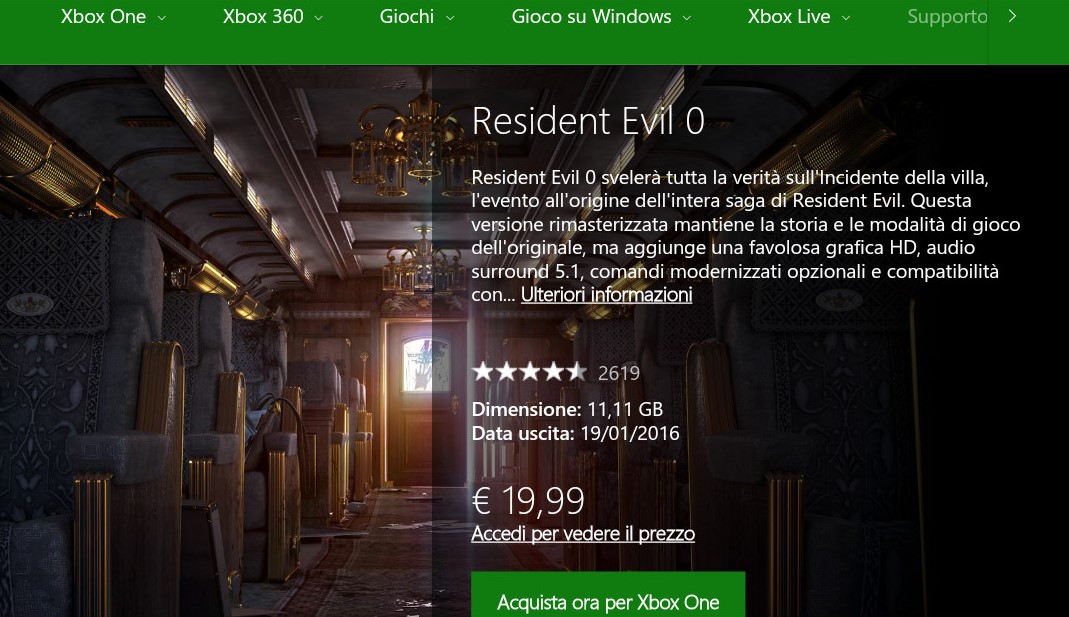Viewport: 1069px width, 617px height.
Task: Expand the Gioco su Windows dropdown arrow
Action: [687, 18]
